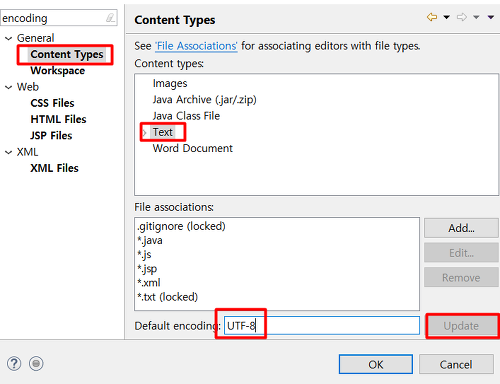Collapse the General tree node
Image resolution: width=500 pixels, height=384 pixels.
pos(9,38)
